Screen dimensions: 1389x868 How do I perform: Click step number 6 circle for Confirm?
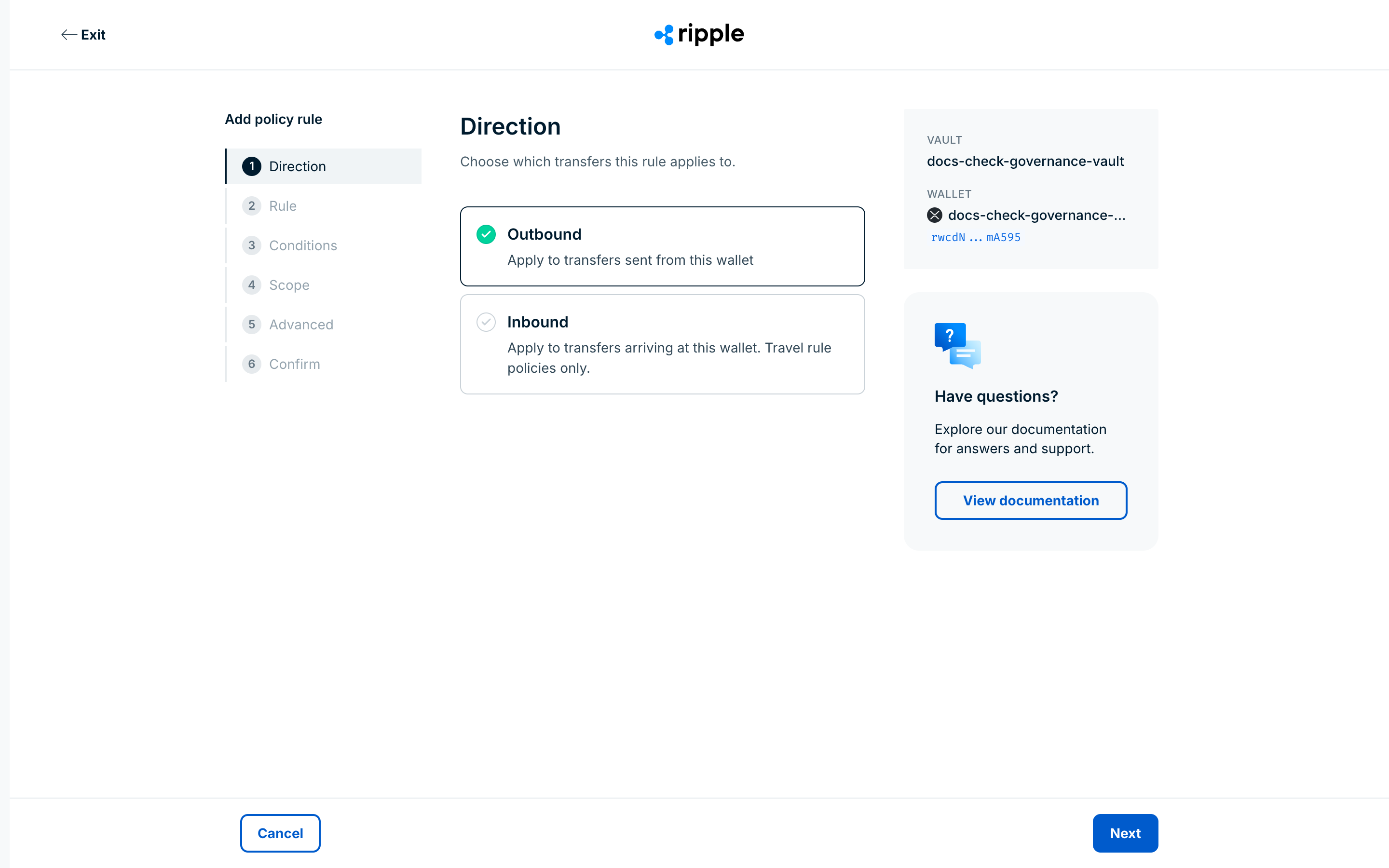point(251,364)
